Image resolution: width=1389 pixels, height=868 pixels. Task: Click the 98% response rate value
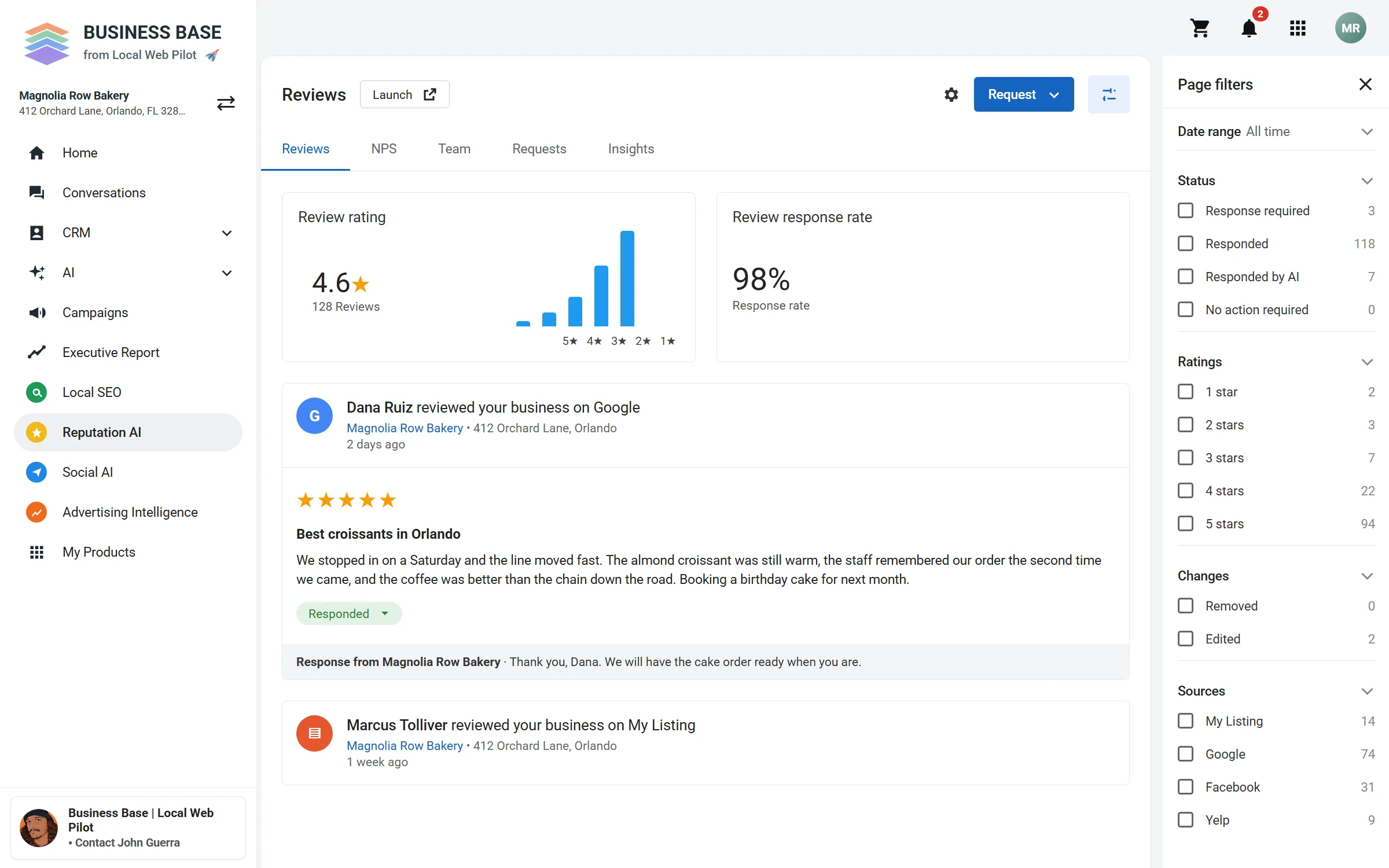click(761, 279)
